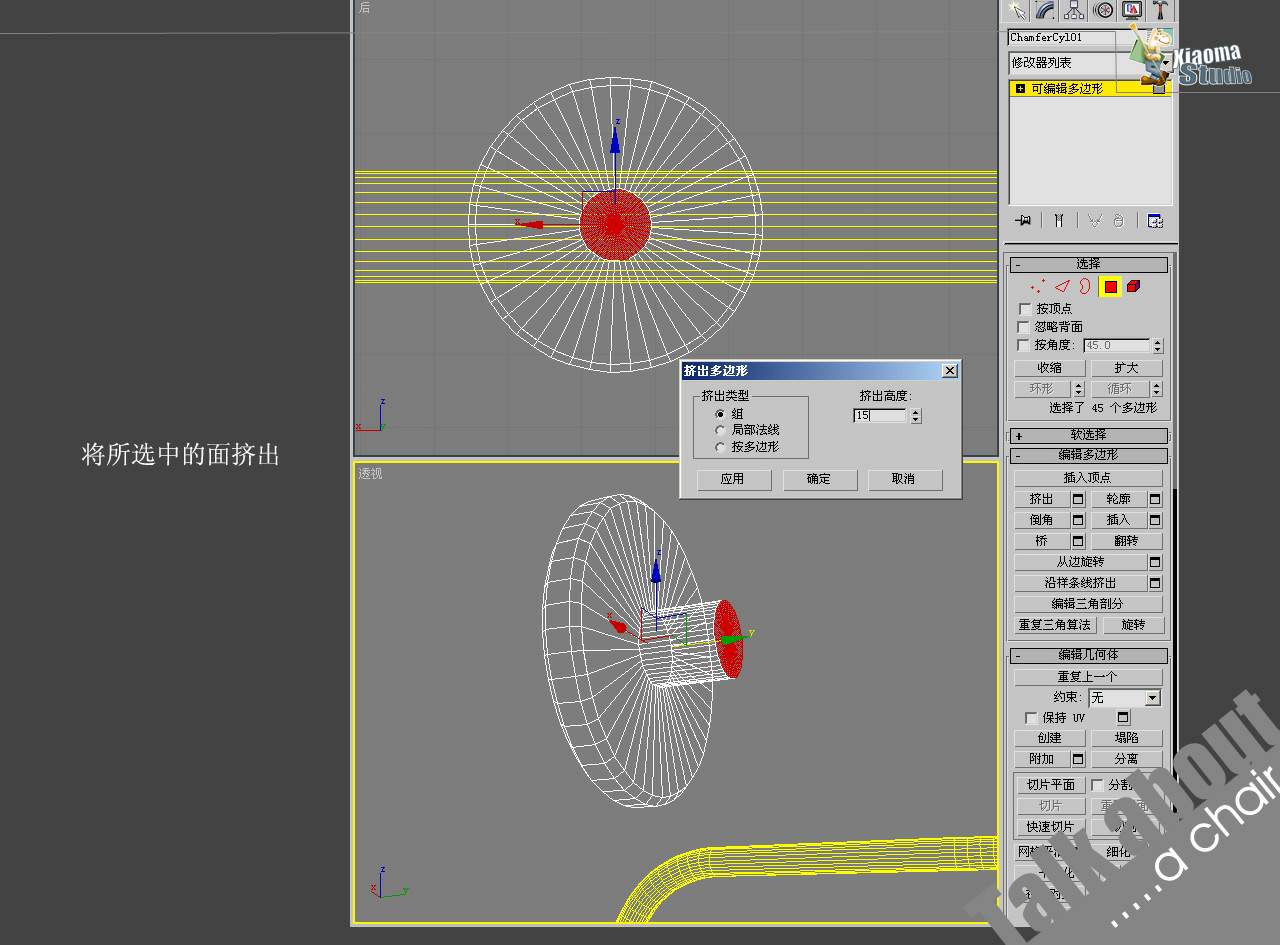The image size is (1280, 945).
Task: Open the Utilities hammer panel tab
Action: tap(1161, 10)
